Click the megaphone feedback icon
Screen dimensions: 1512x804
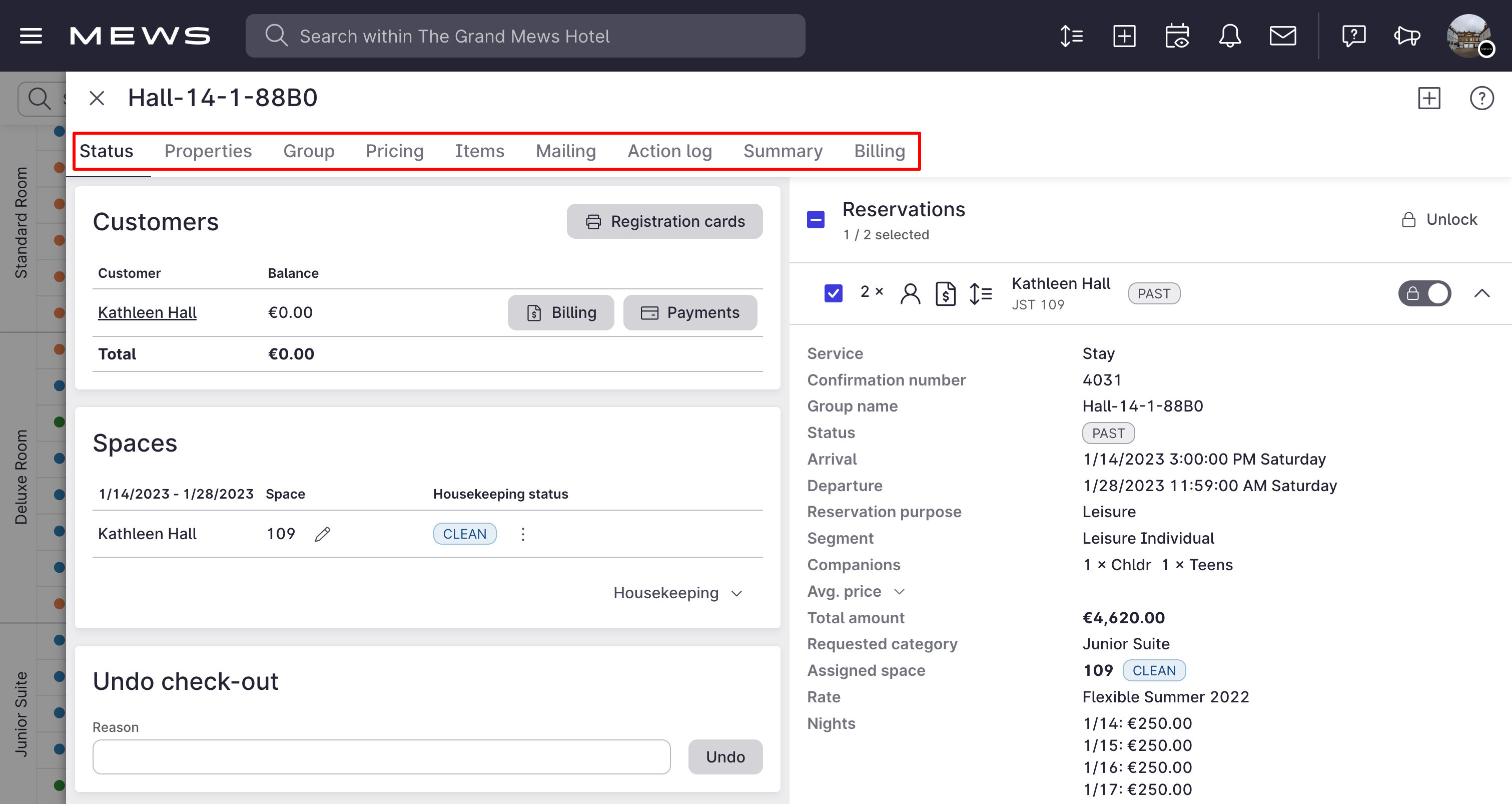(1406, 36)
